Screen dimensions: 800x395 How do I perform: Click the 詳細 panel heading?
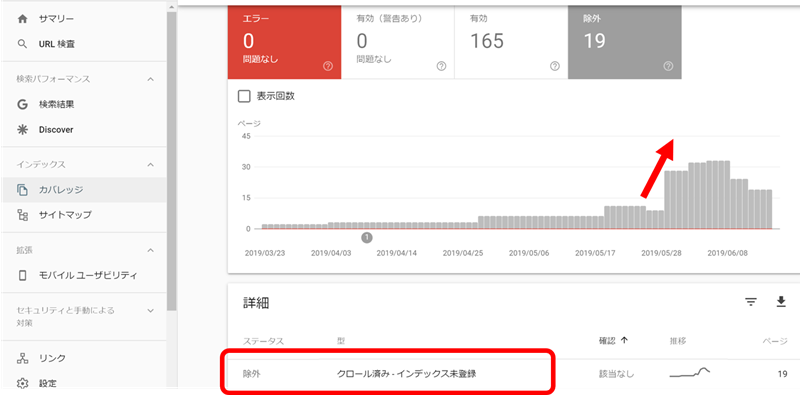point(256,303)
